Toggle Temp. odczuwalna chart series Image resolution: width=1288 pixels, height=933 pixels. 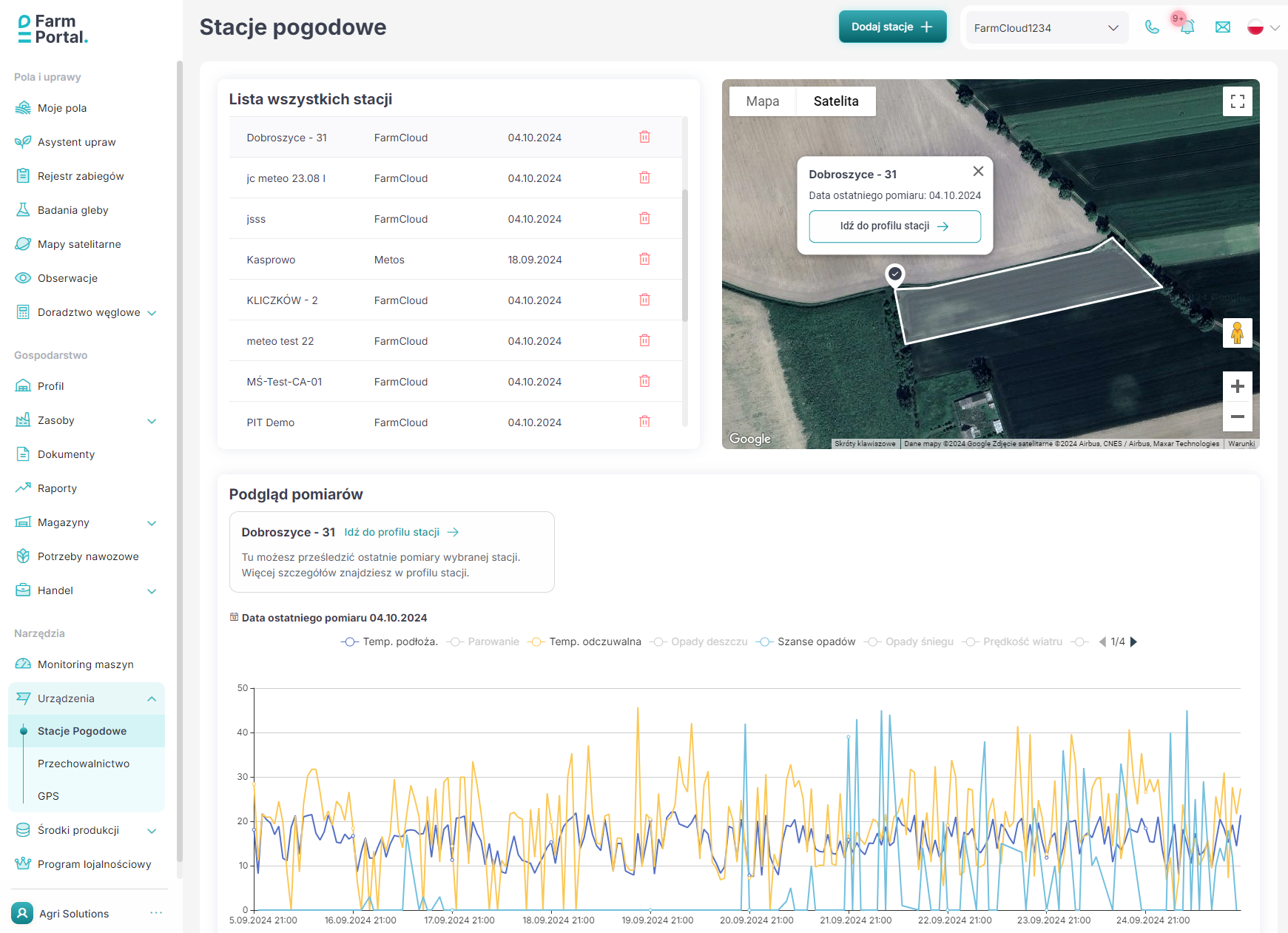(x=584, y=641)
